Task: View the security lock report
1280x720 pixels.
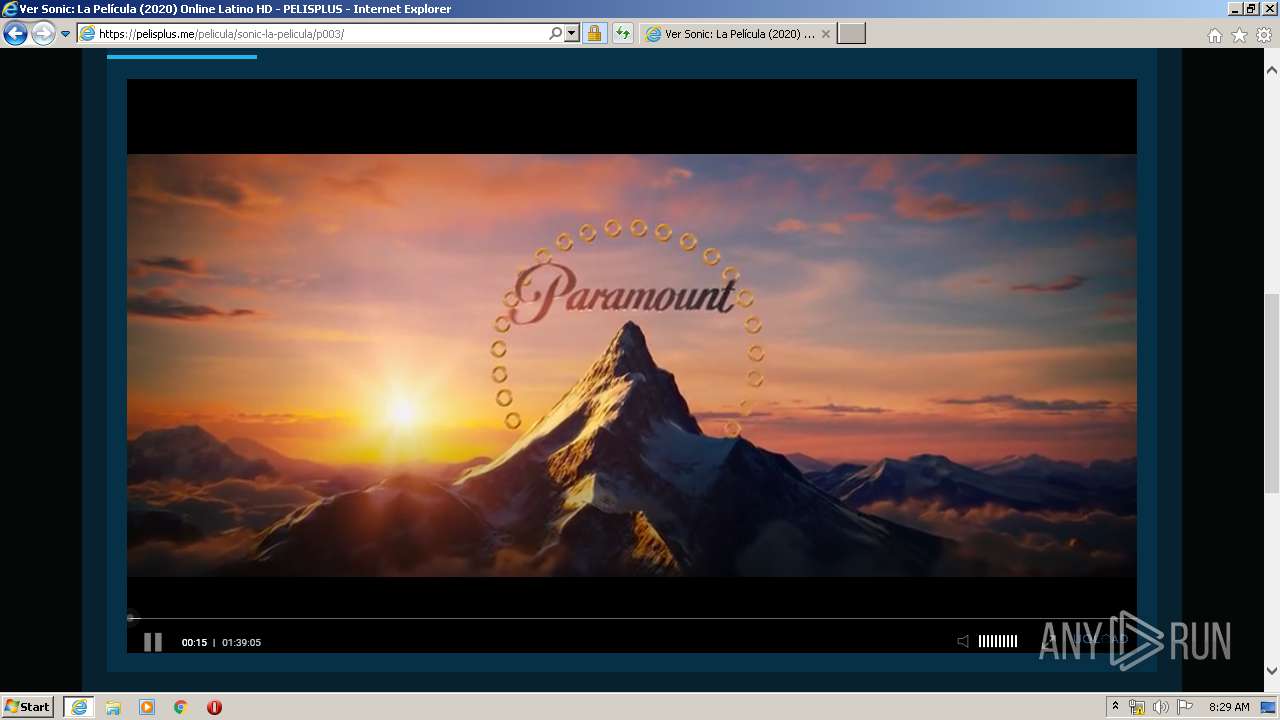Action: coord(594,33)
